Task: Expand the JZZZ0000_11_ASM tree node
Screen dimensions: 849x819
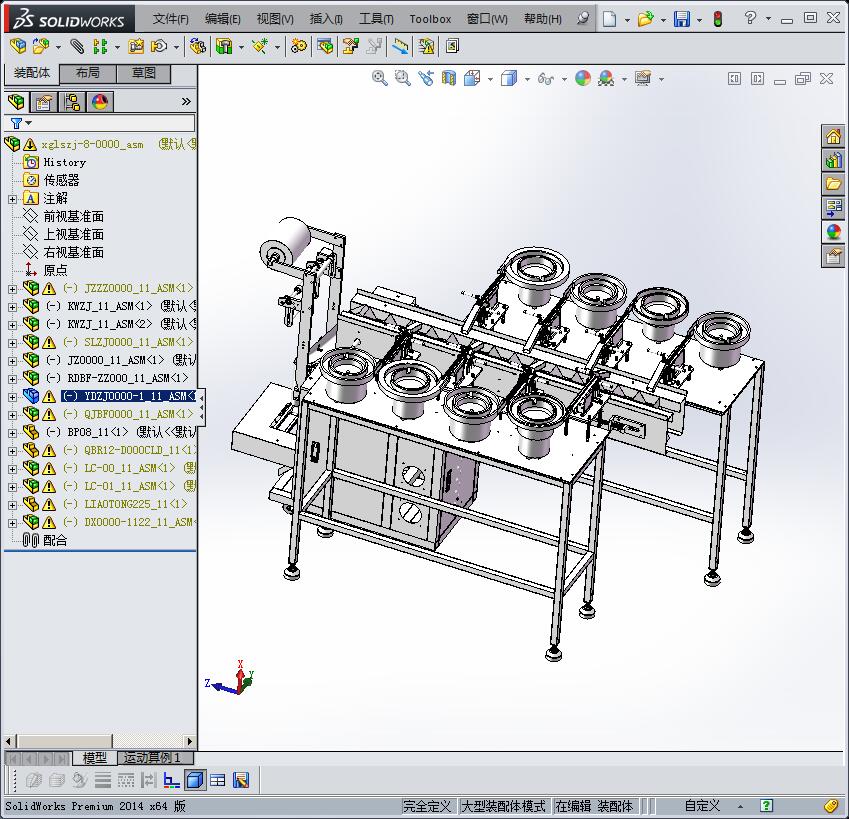Action: tap(12, 288)
